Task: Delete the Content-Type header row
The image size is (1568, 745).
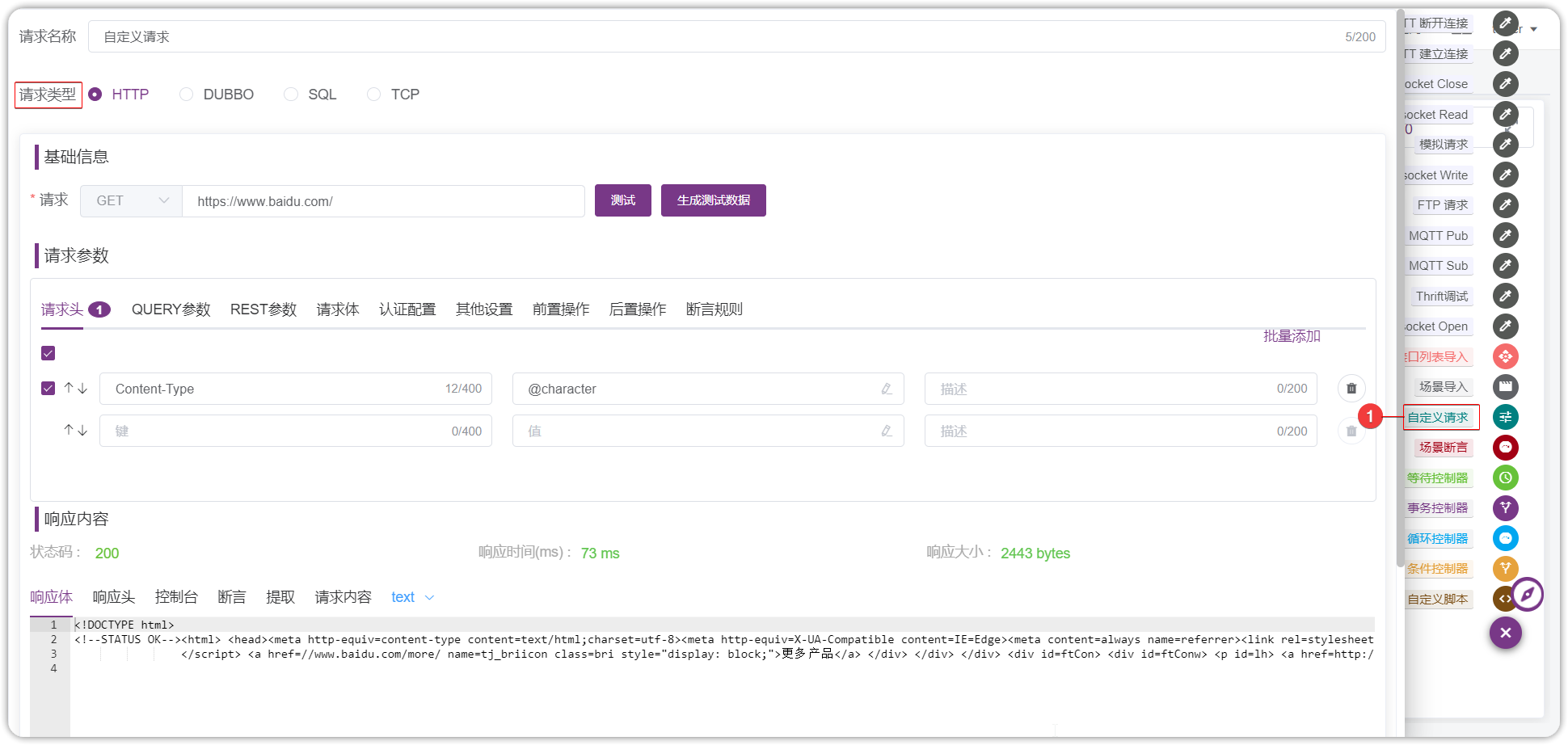Action: pyautogui.click(x=1351, y=389)
